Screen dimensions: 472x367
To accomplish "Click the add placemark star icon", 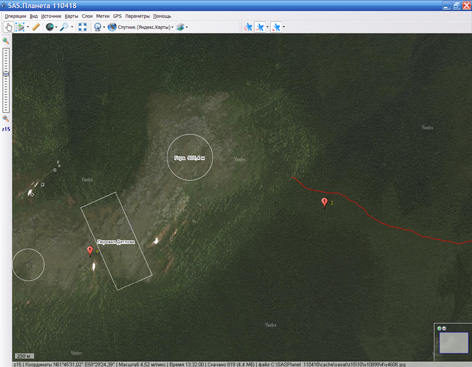I will point(260,27).
